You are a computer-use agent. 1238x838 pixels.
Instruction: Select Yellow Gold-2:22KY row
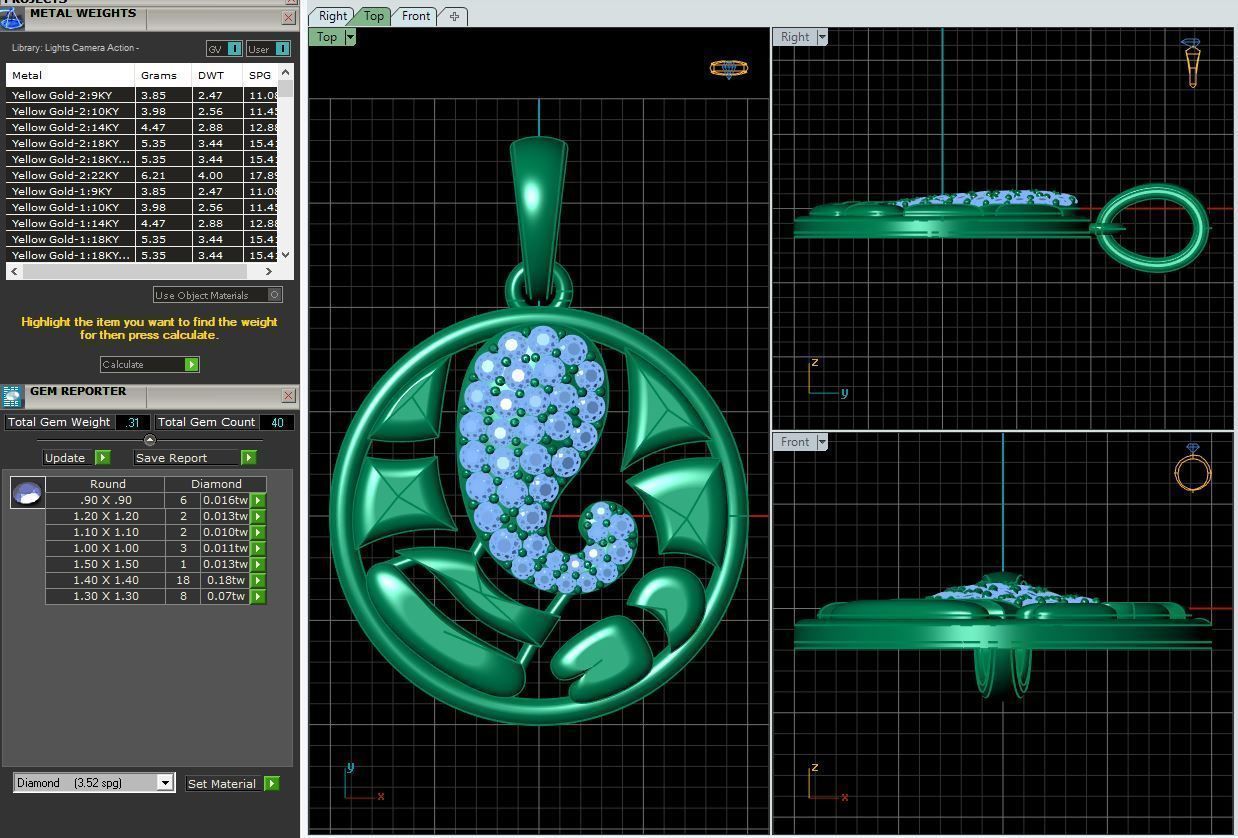pyautogui.click(x=142, y=175)
